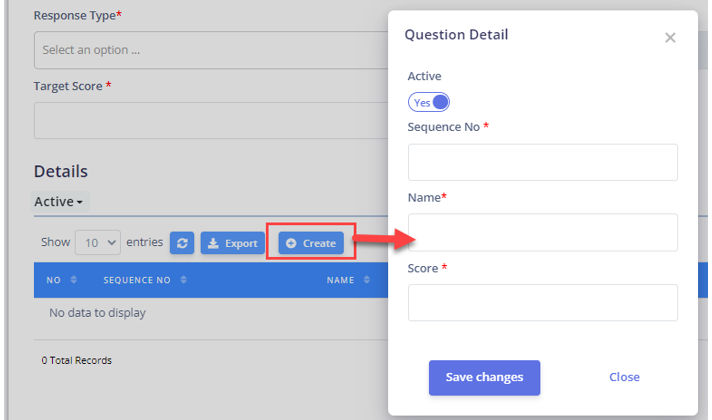Click the NAME column header text

click(x=340, y=280)
